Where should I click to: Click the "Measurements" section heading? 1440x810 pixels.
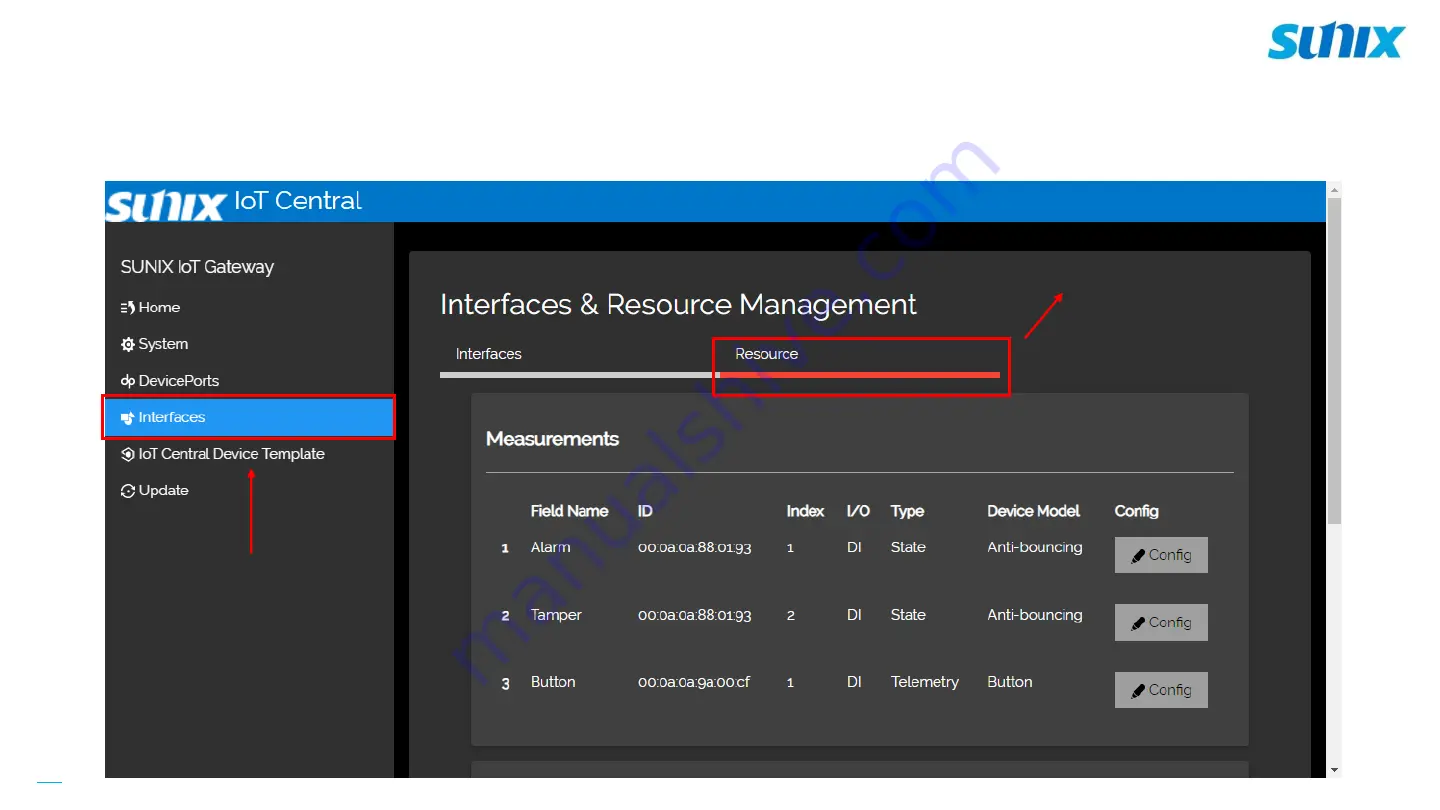(552, 439)
